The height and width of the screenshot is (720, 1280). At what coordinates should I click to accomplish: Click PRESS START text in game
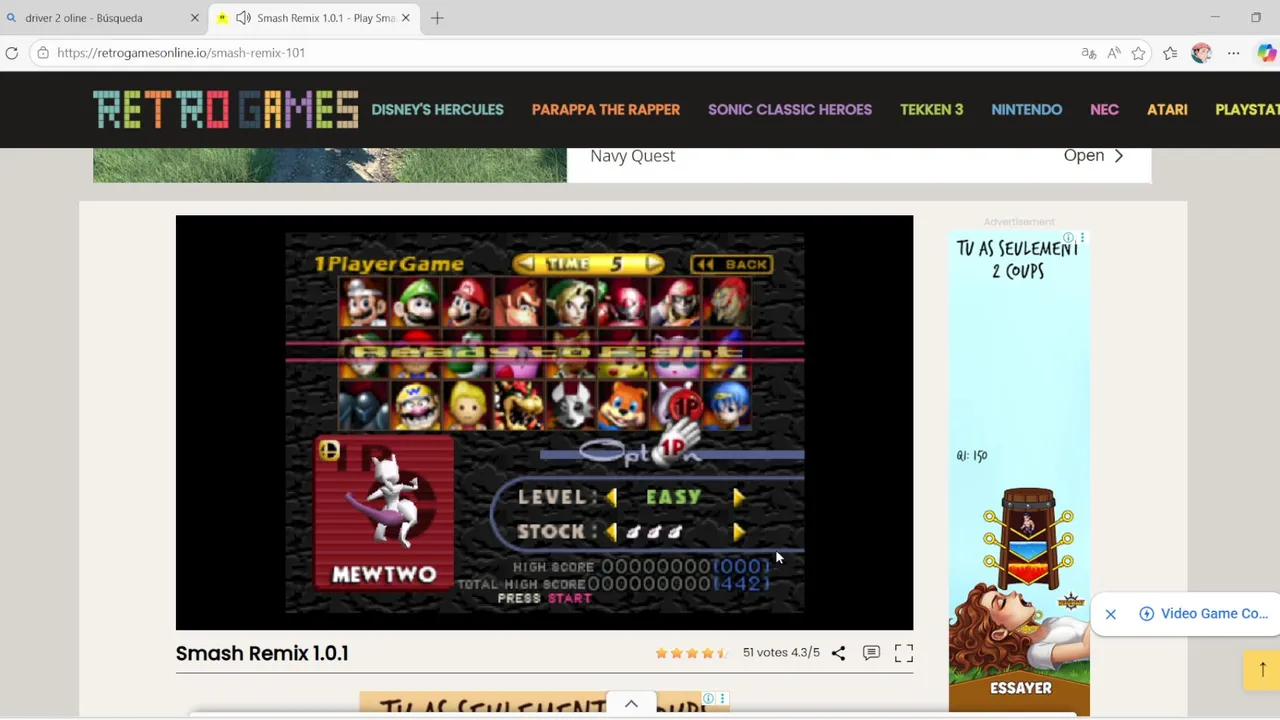545,598
